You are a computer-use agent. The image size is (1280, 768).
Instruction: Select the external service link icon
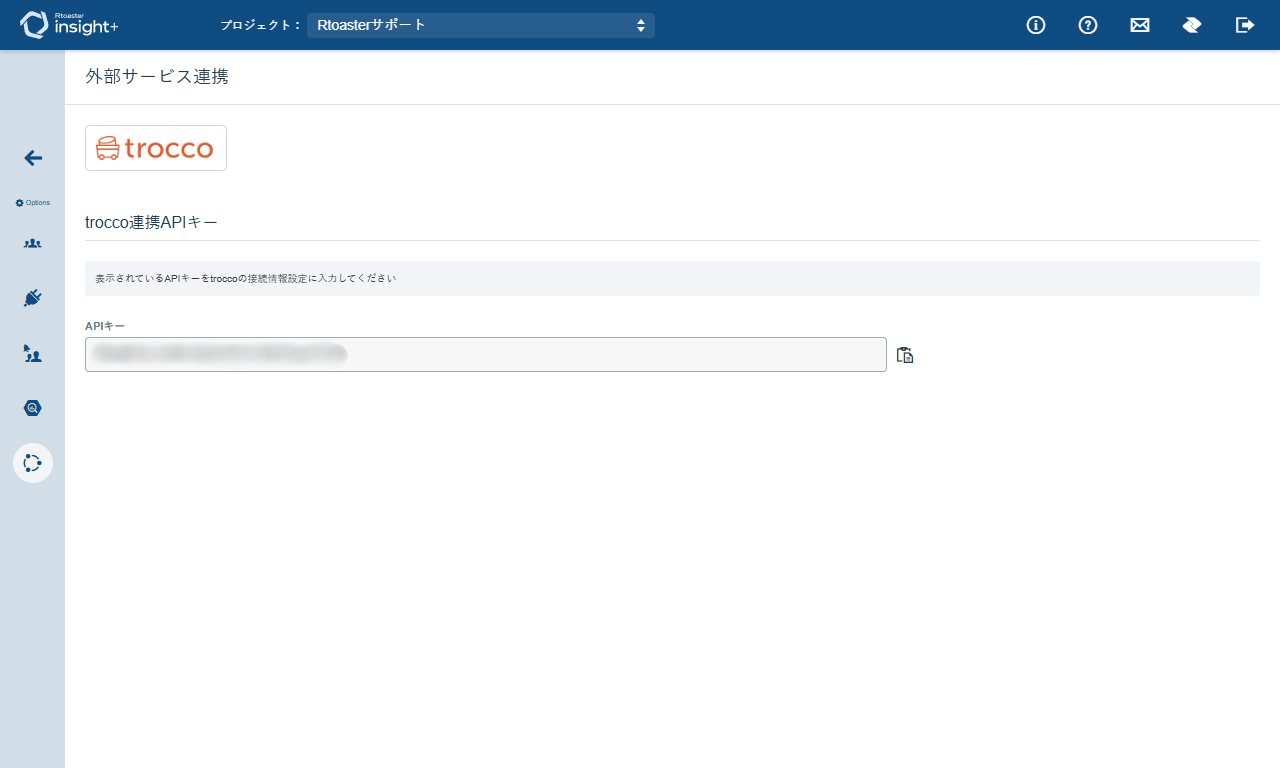pos(33,463)
